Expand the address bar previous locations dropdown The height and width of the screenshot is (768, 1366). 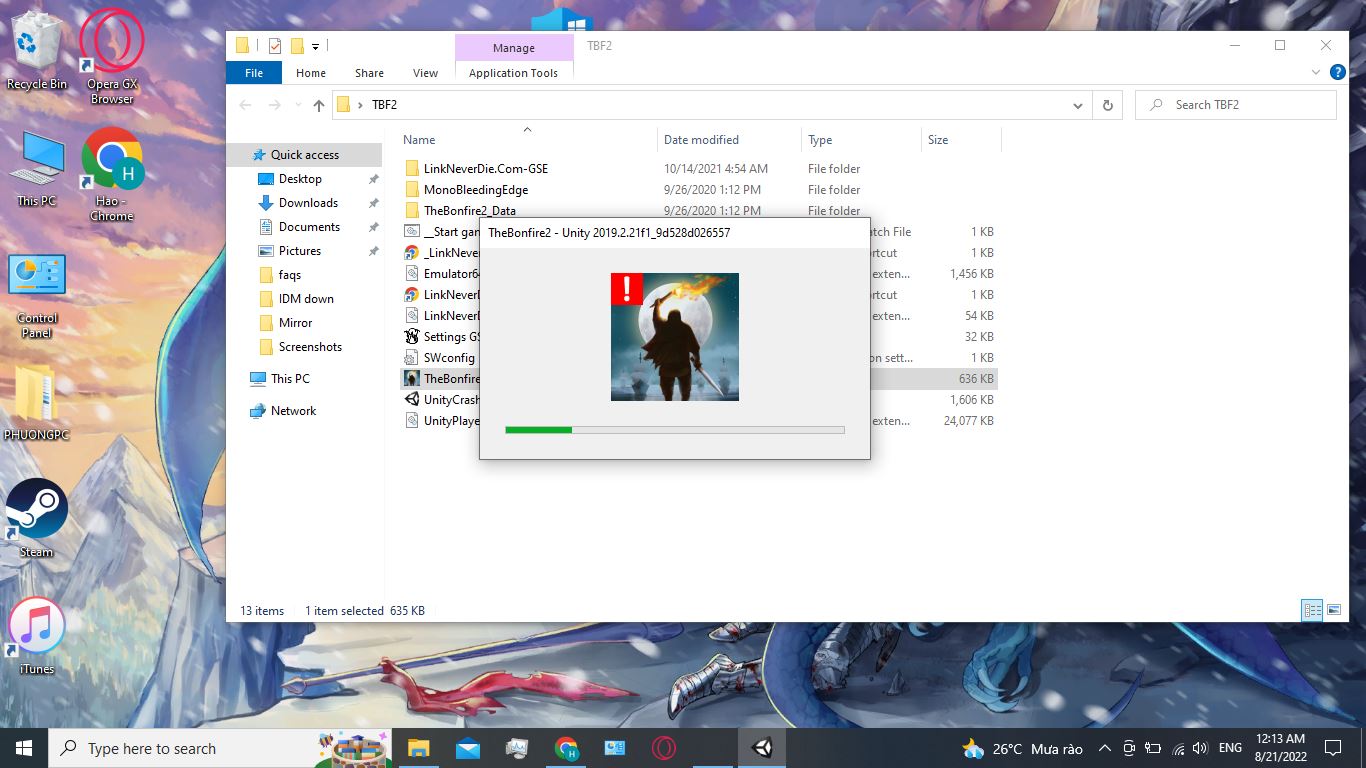[1077, 105]
